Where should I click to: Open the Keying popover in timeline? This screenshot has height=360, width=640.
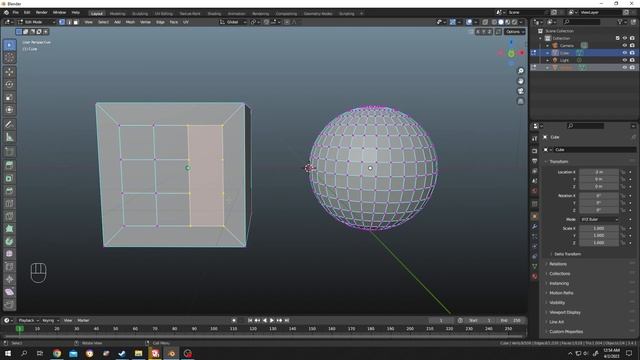[x=50, y=320]
